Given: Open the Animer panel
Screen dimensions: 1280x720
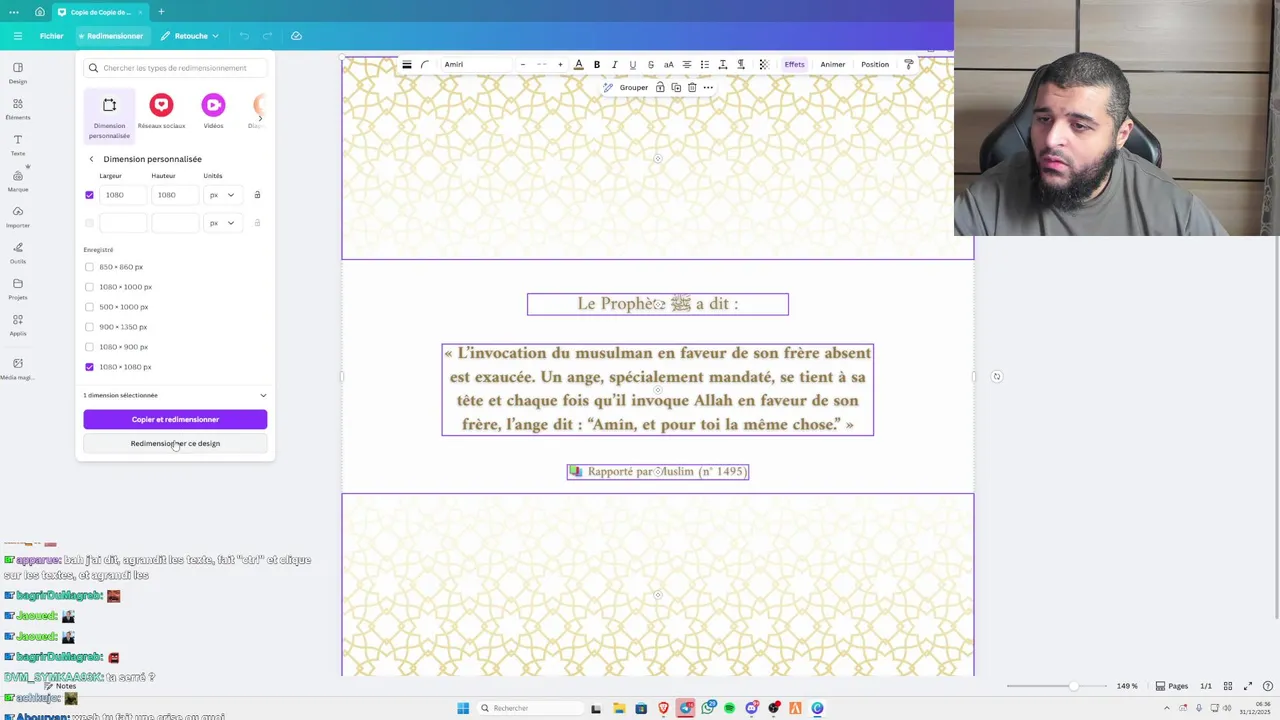Looking at the screenshot, I should [833, 64].
